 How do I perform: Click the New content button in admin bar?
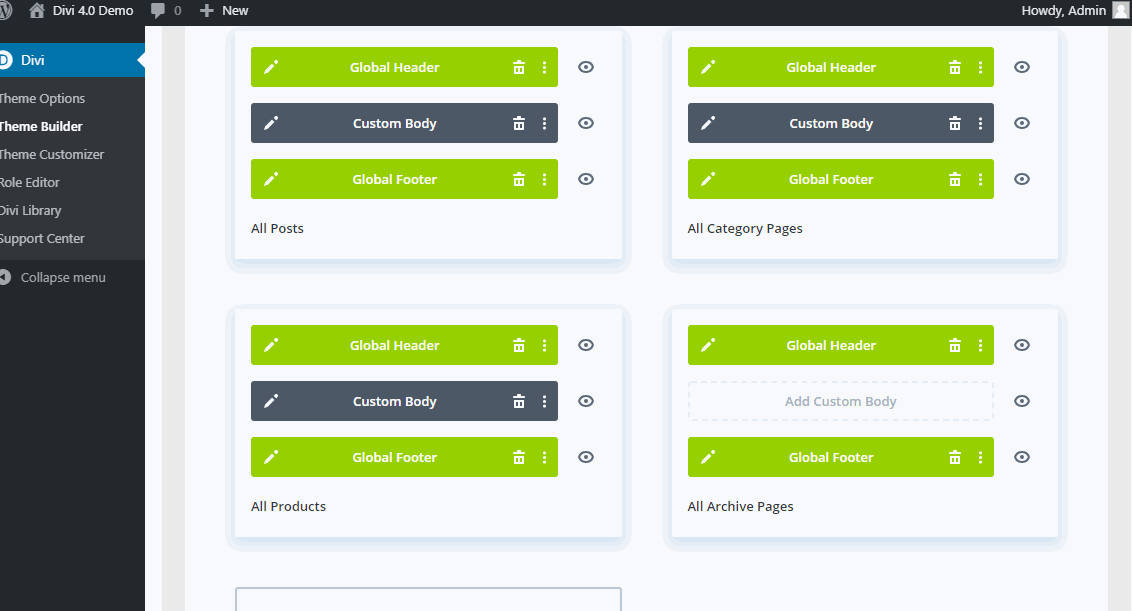224,11
